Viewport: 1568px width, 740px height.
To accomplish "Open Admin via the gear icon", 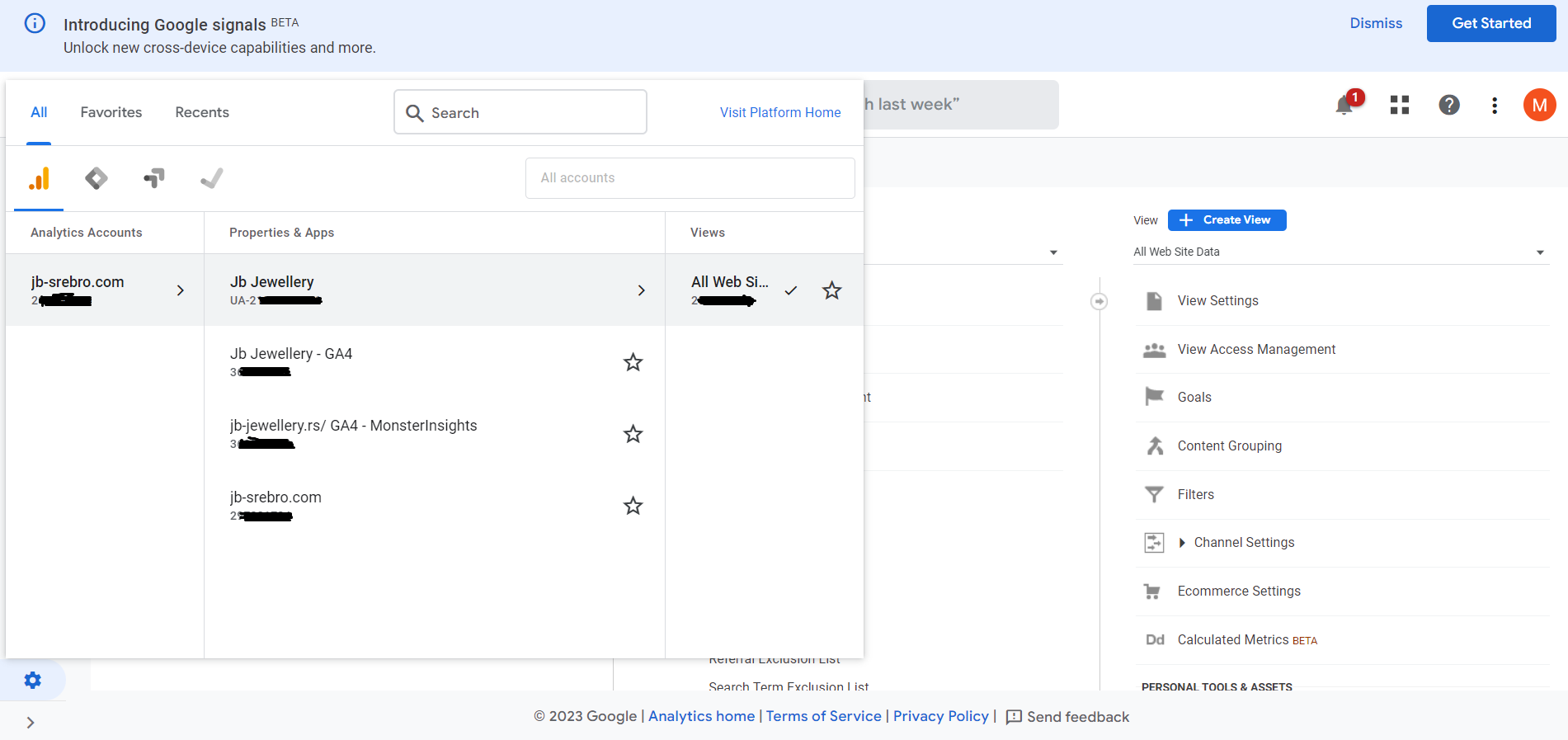I will (x=32, y=680).
